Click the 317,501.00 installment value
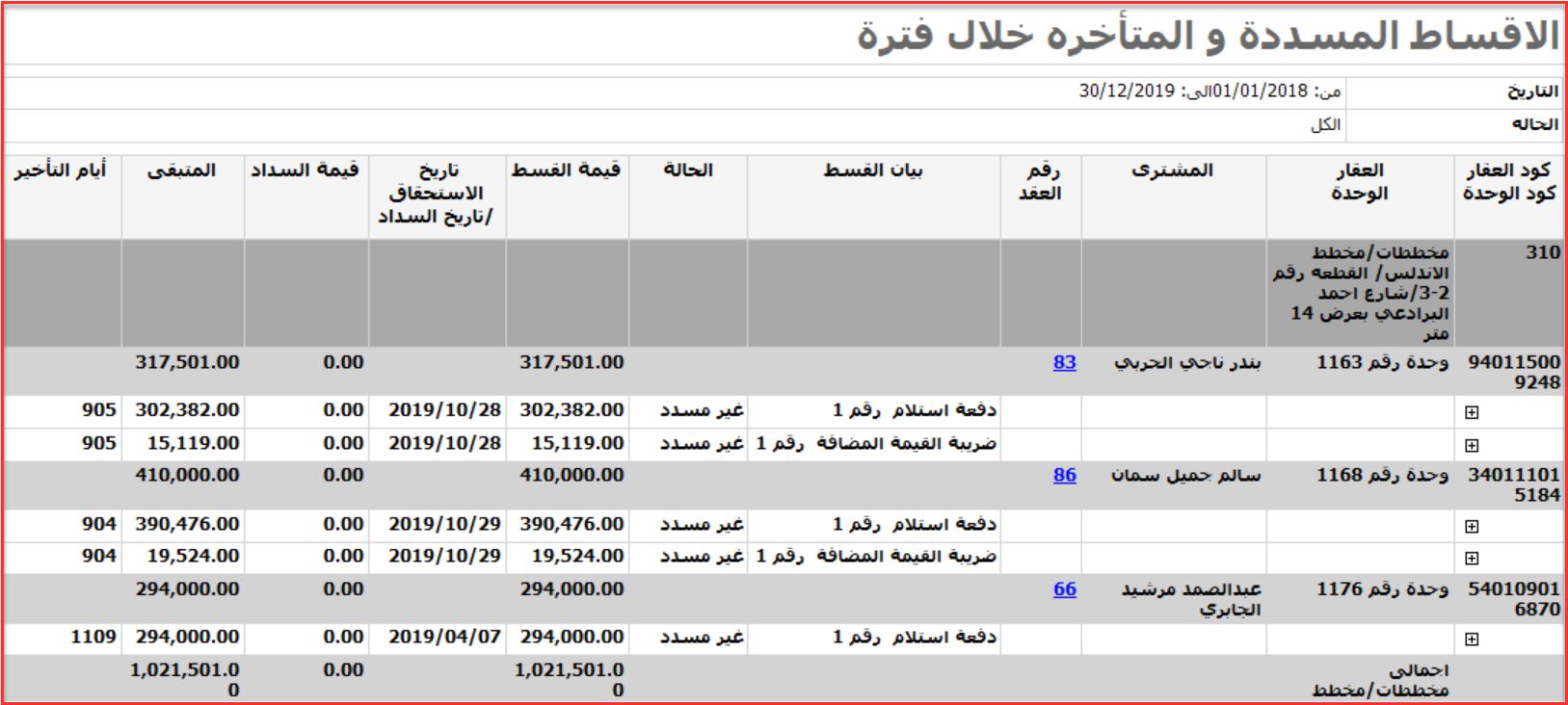Viewport: 1568px width, 705px height. pos(571,363)
